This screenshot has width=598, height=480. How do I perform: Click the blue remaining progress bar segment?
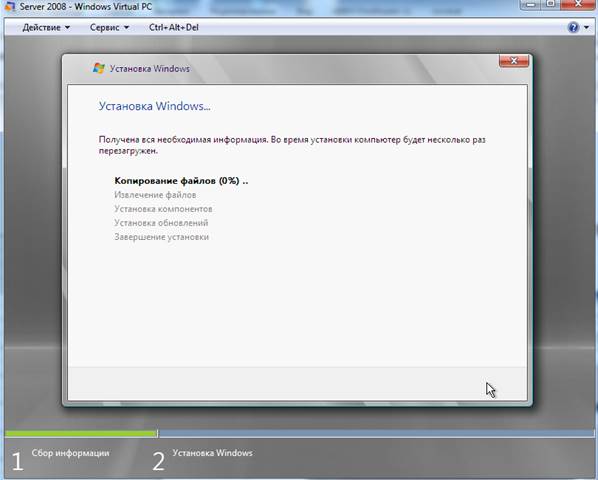click(376, 433)
